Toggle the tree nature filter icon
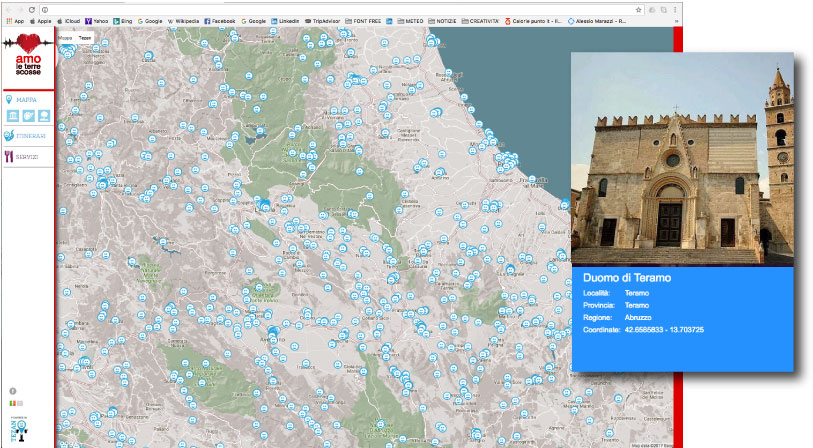The height and width of the screenshot is (448, 813). pyautogui.click(x=44, y=116)
